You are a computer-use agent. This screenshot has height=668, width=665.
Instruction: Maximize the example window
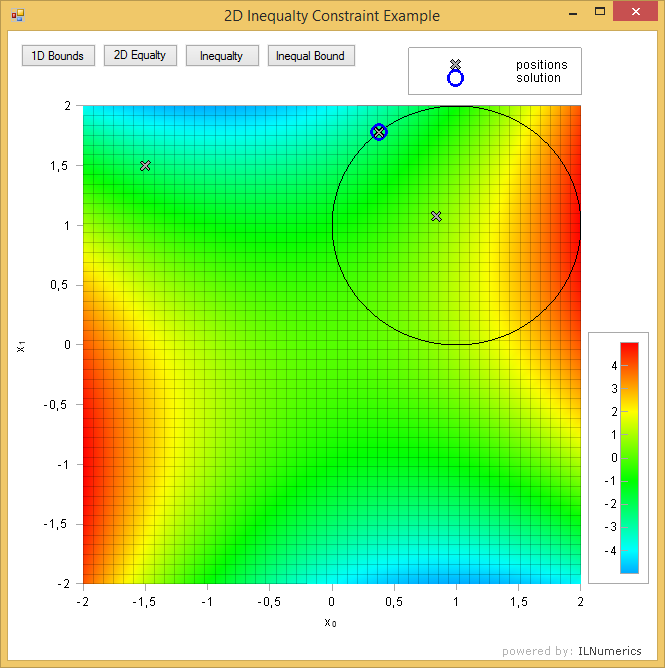click(x=600, y=14)
